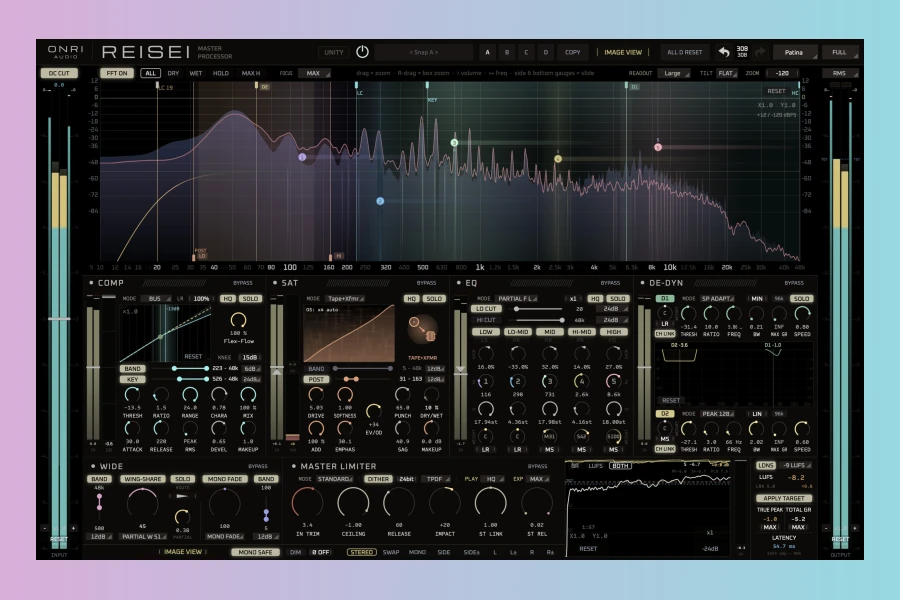Click the D2 THRESH knob
The width and height of the screenshot is (900, 600).
tap(688, 429)
